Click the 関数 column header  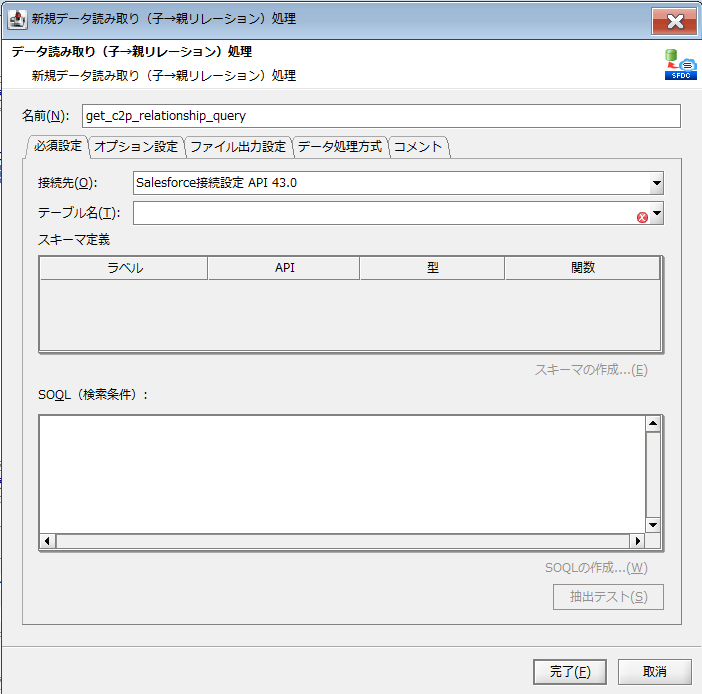[x=582, y=268]
